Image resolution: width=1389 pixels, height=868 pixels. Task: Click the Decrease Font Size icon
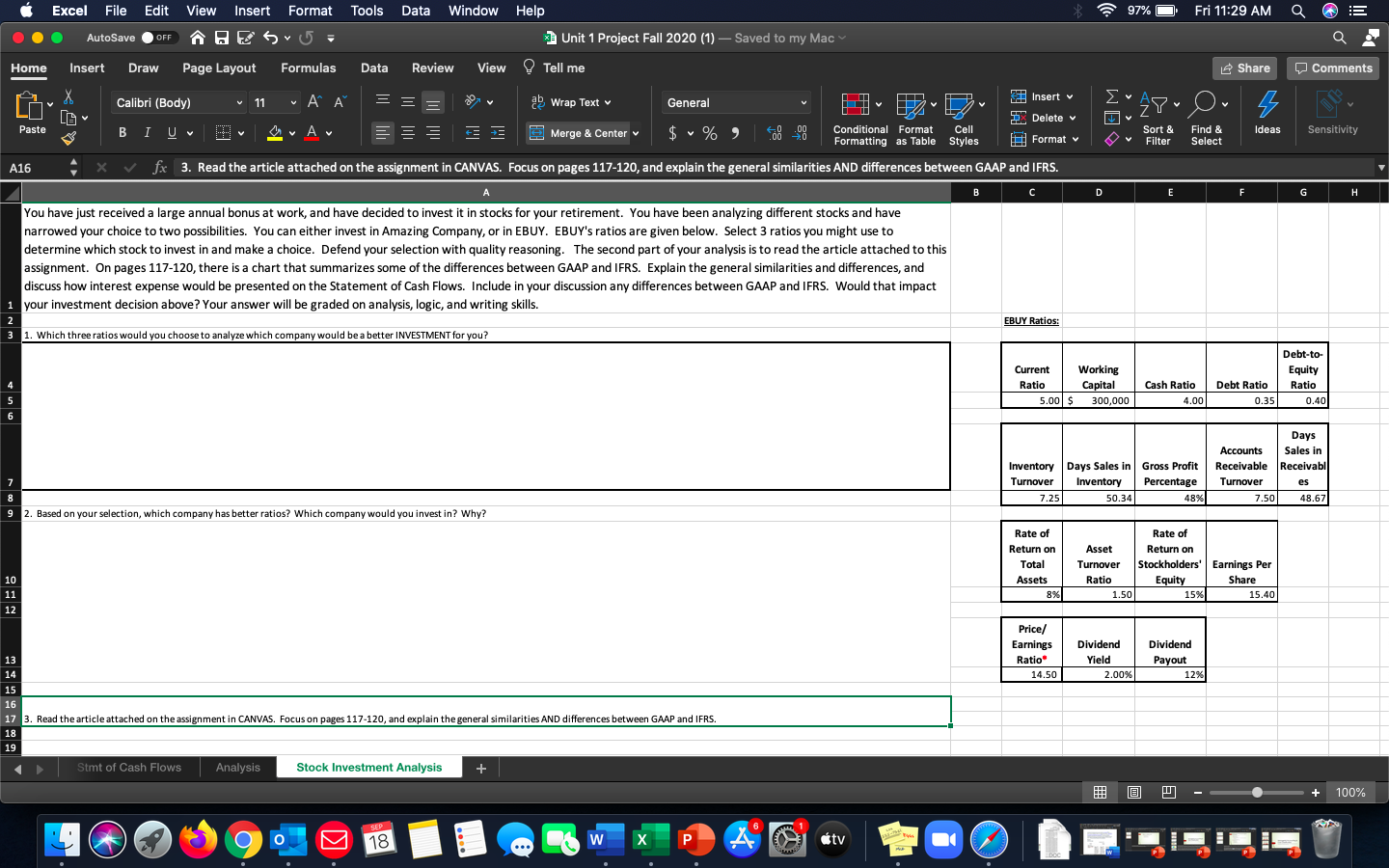coord(340,102)
